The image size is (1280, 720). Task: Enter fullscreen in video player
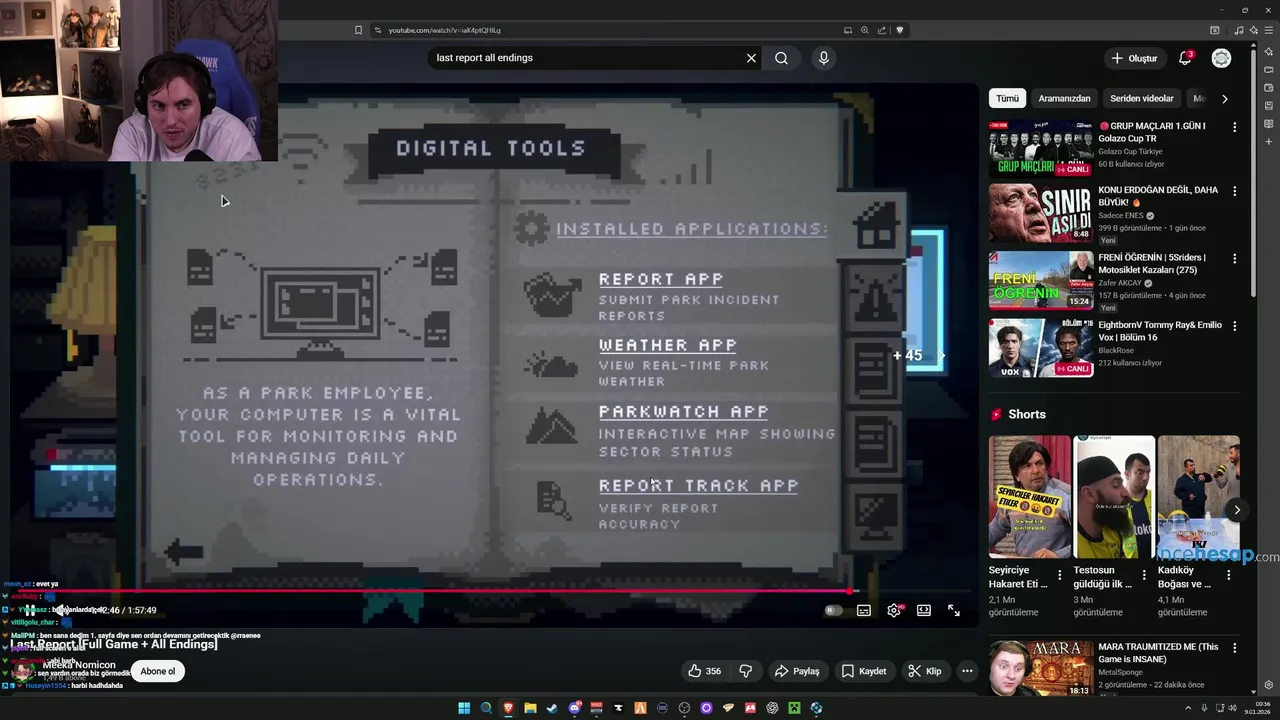(x=954, y=610)
